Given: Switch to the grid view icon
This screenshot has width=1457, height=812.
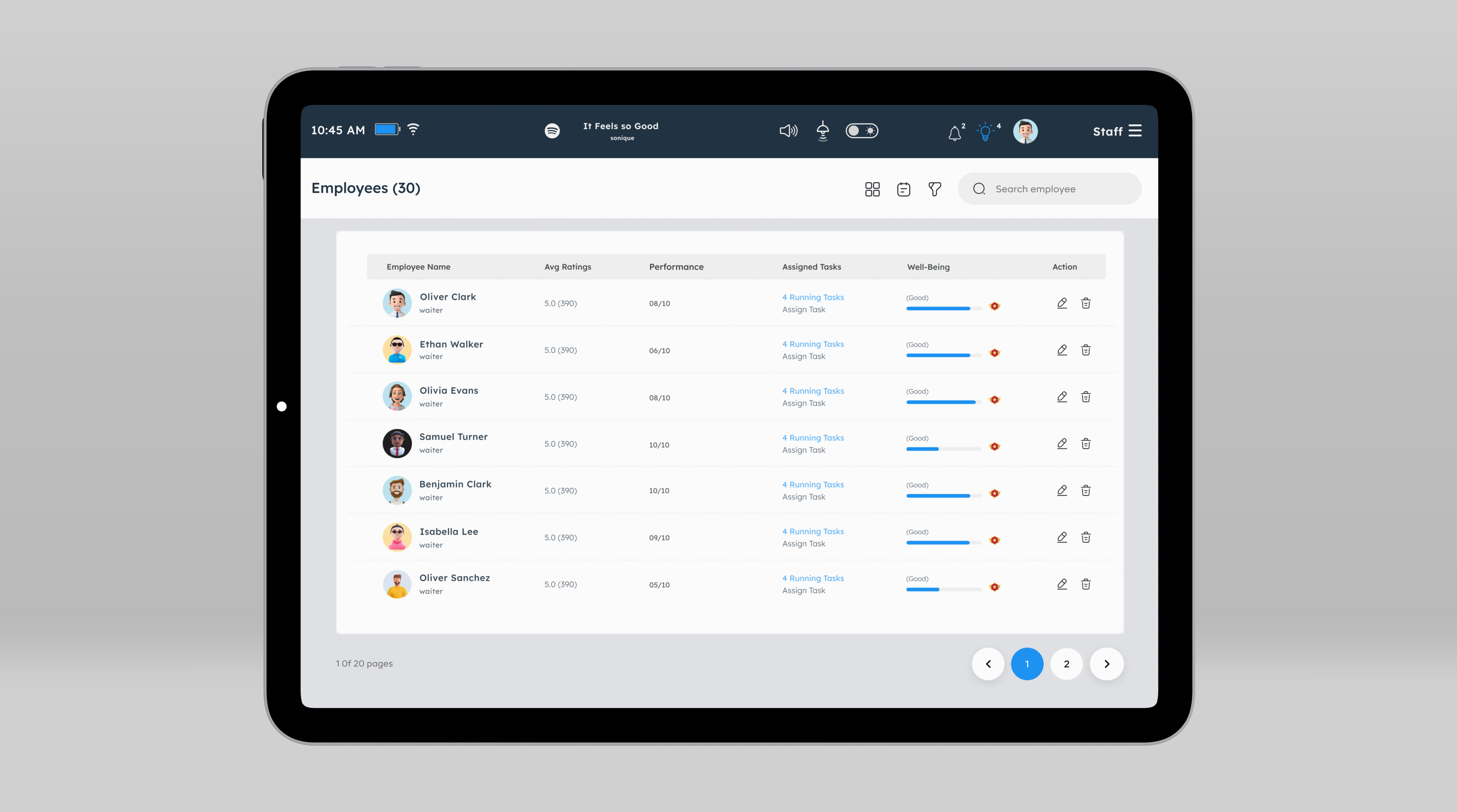Looking at the screenshot, I should (x=872, y=189).
